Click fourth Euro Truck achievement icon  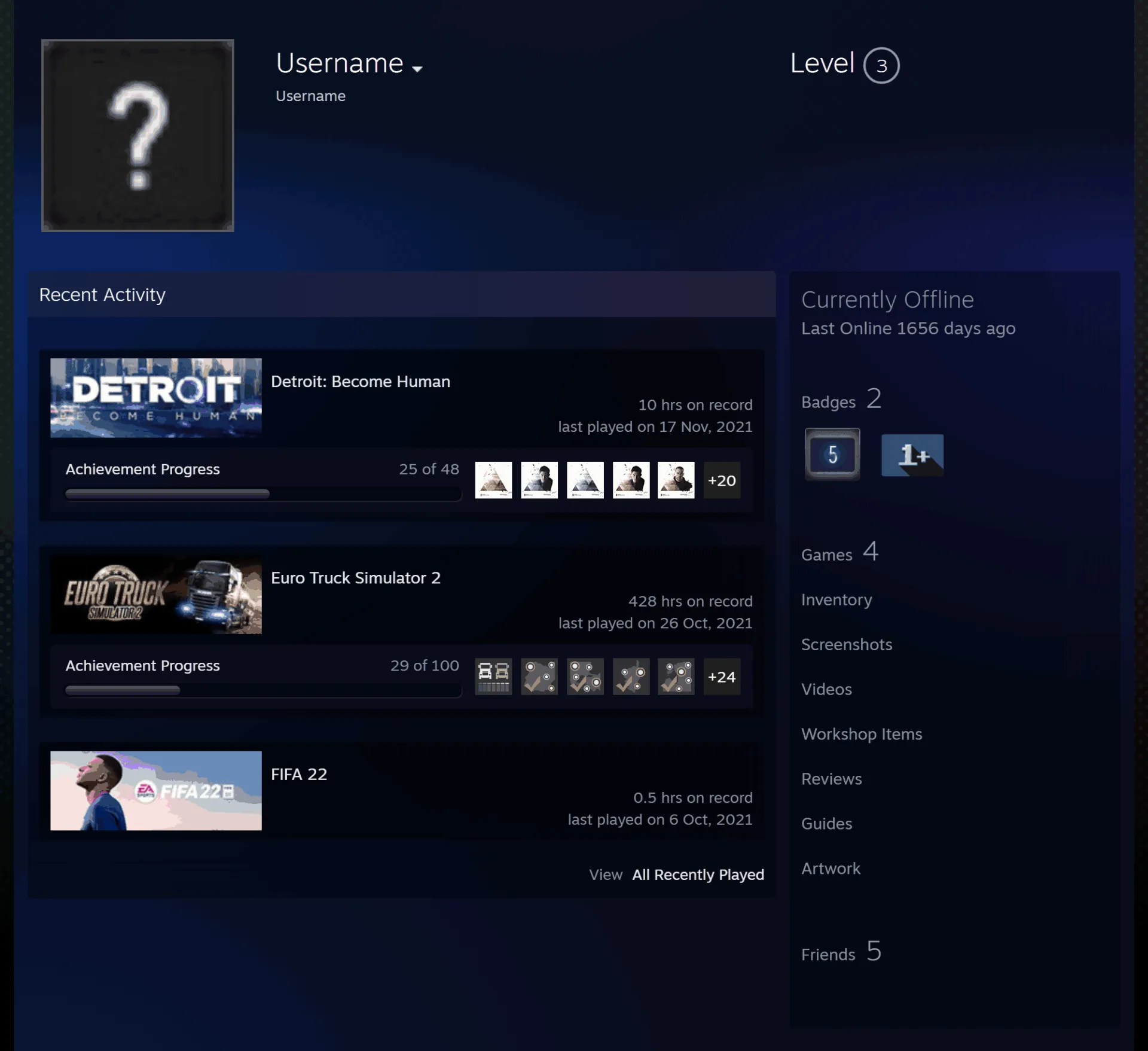(x=631, y=677)
